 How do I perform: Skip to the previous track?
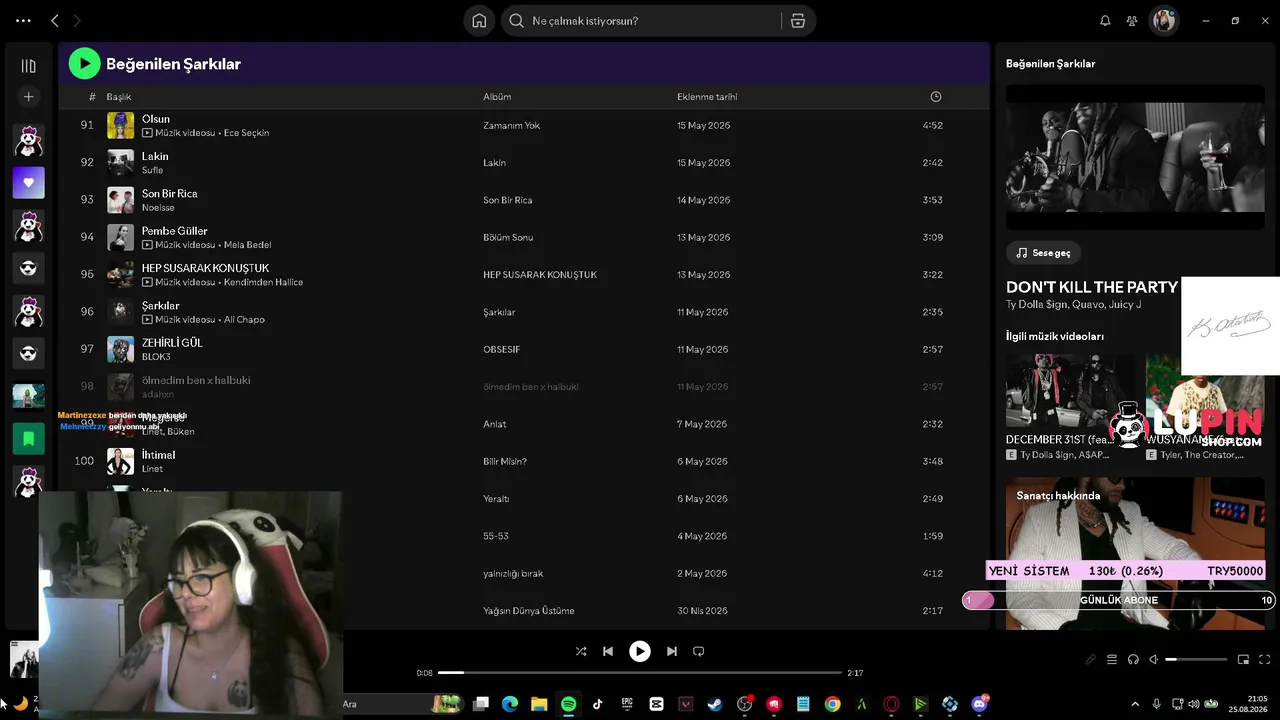pos(608,651)
